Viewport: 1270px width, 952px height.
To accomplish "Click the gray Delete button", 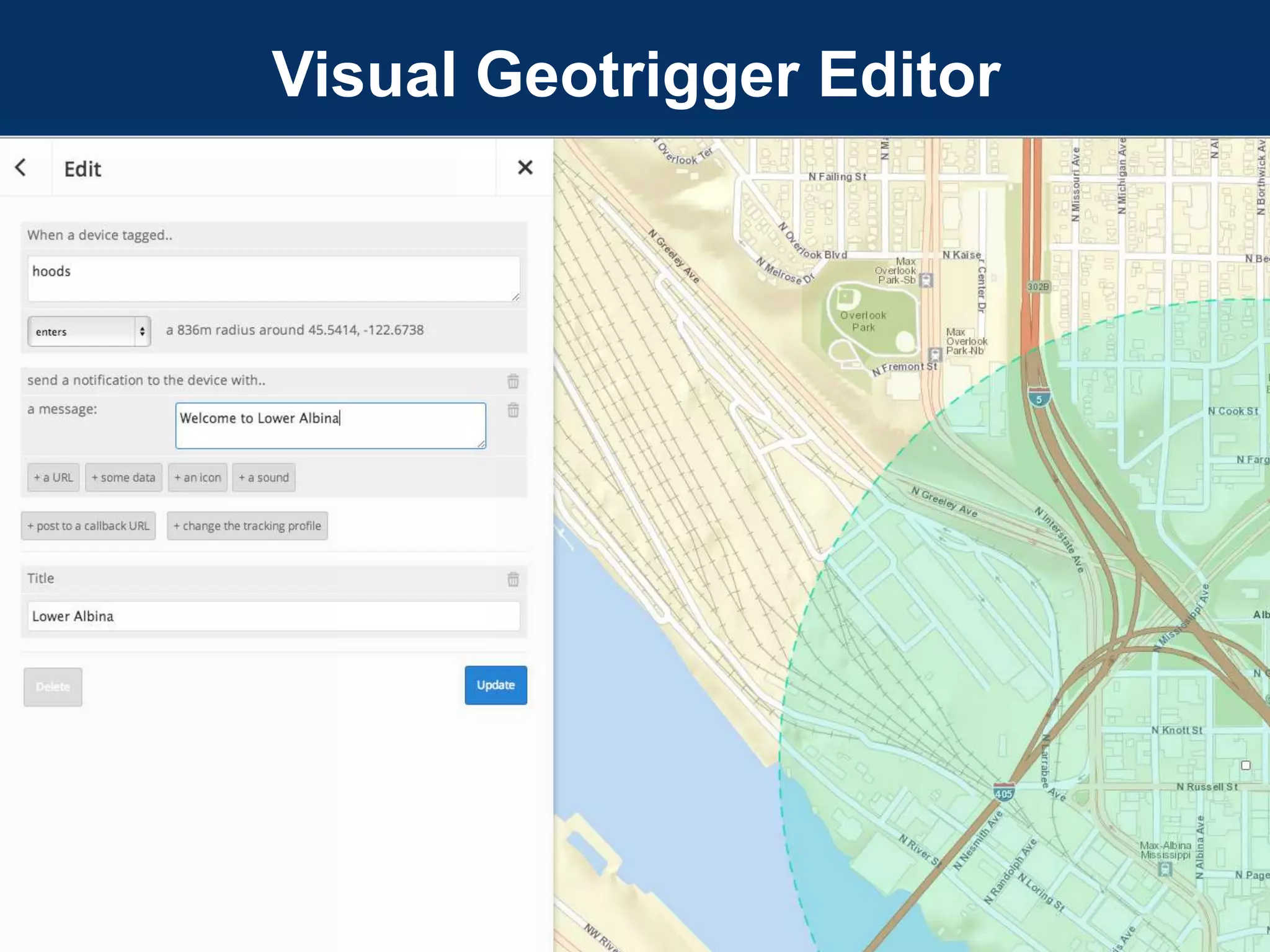I will [x=53, y=687].
